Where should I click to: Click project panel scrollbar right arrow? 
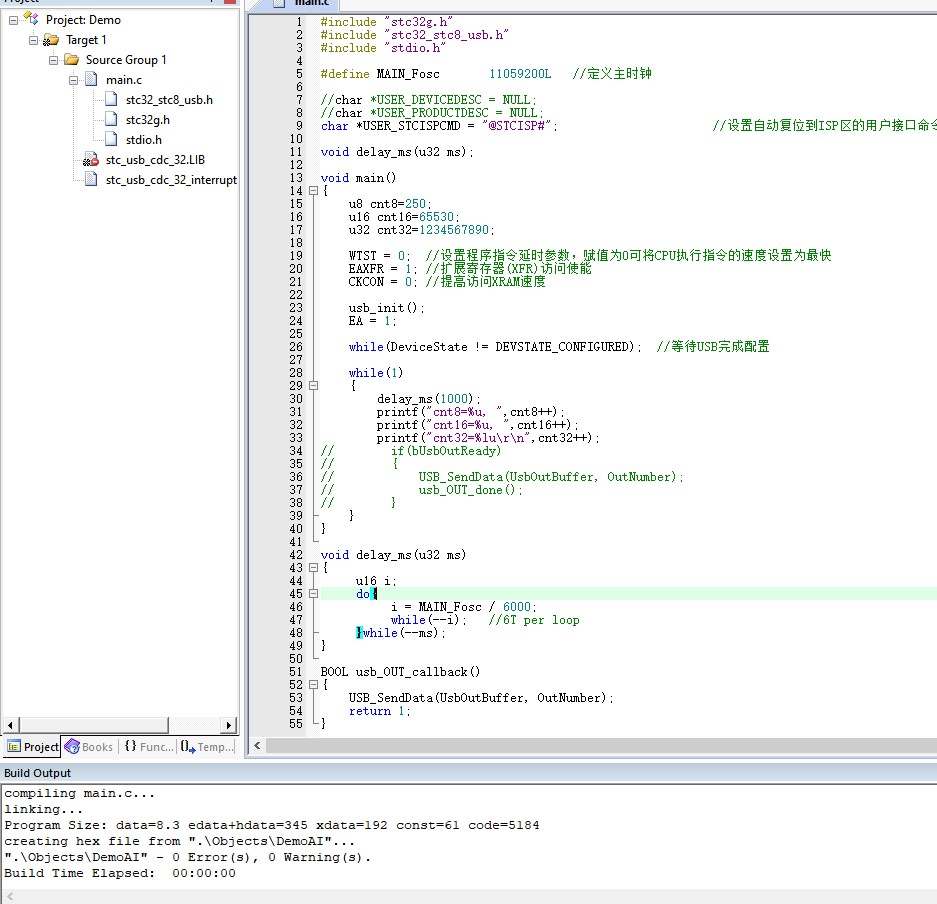[229, 725]
